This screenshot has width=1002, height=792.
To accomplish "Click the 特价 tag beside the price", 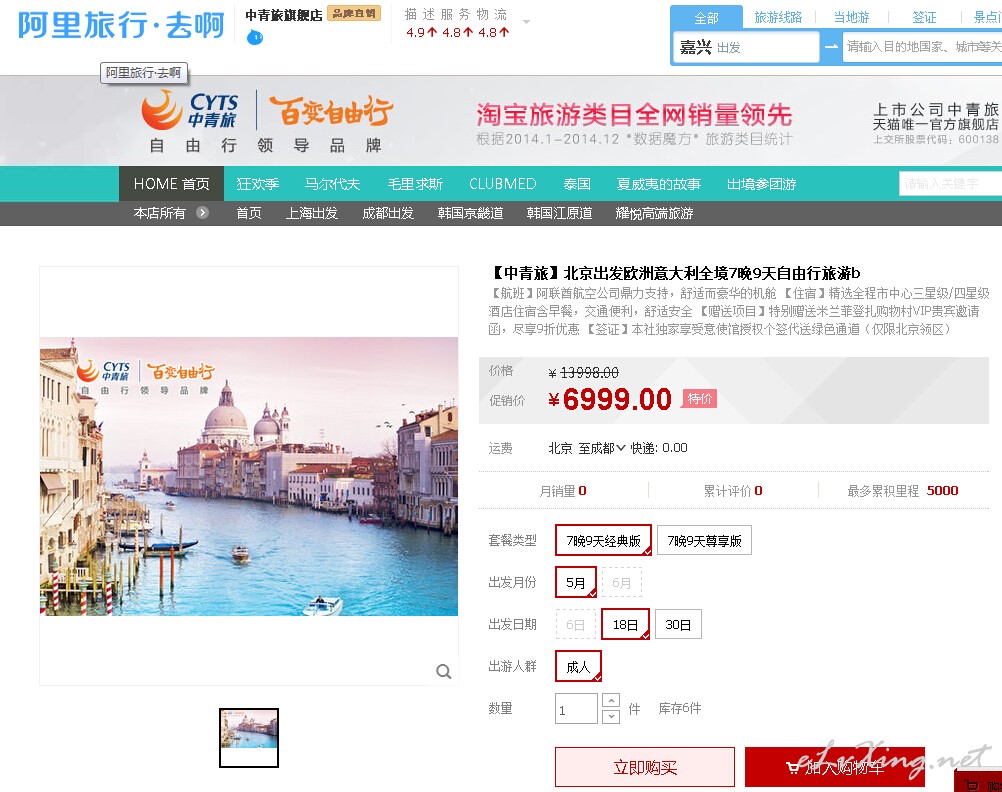I will point(700,399).
